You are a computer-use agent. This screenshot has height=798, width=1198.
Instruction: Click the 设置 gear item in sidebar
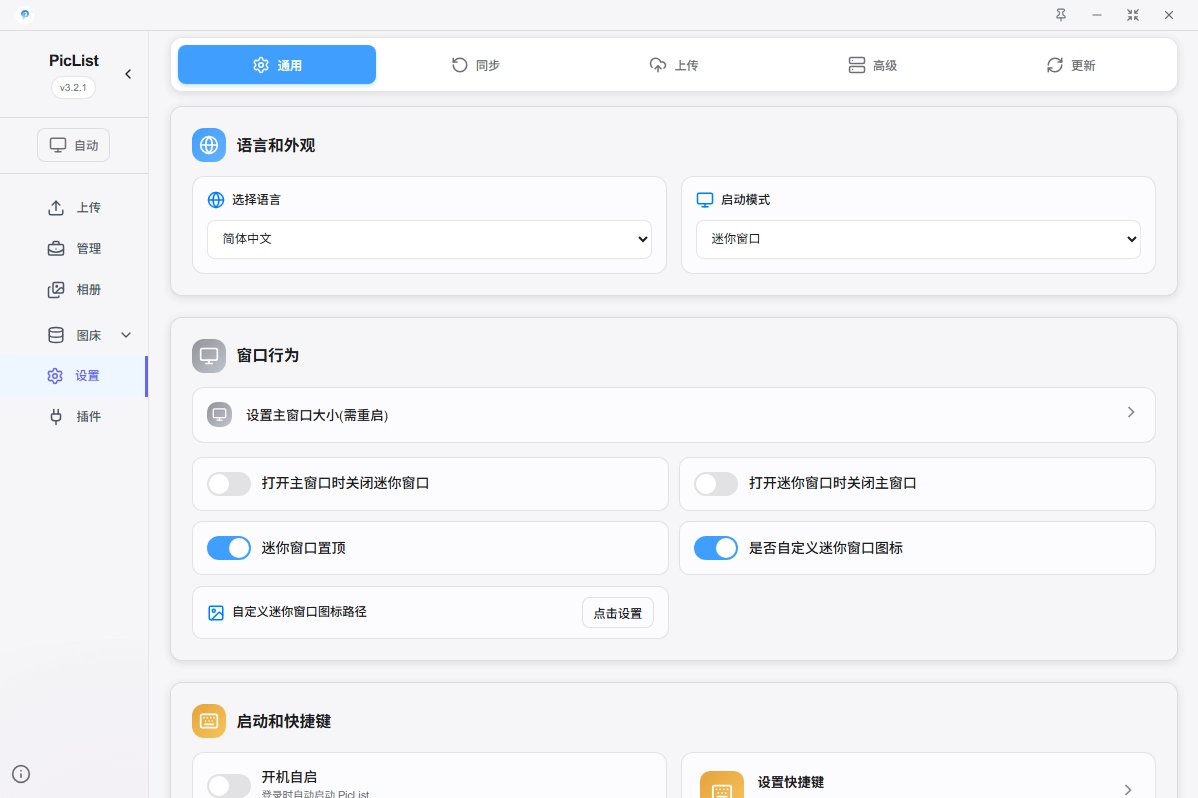click(74, 376)
